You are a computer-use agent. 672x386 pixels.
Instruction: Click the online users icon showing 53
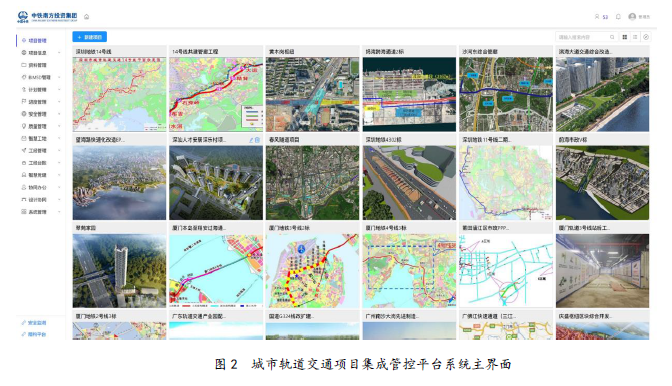click(601, 17)
